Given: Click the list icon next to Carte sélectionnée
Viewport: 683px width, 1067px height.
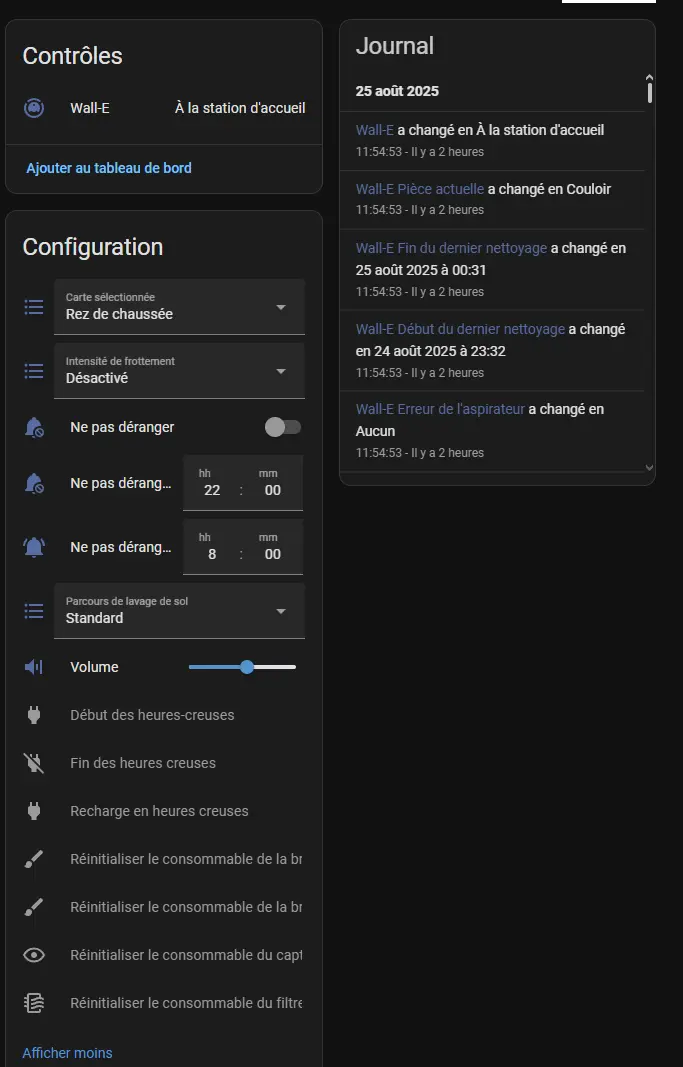Looking at the screenshot, I should [33, 307].
